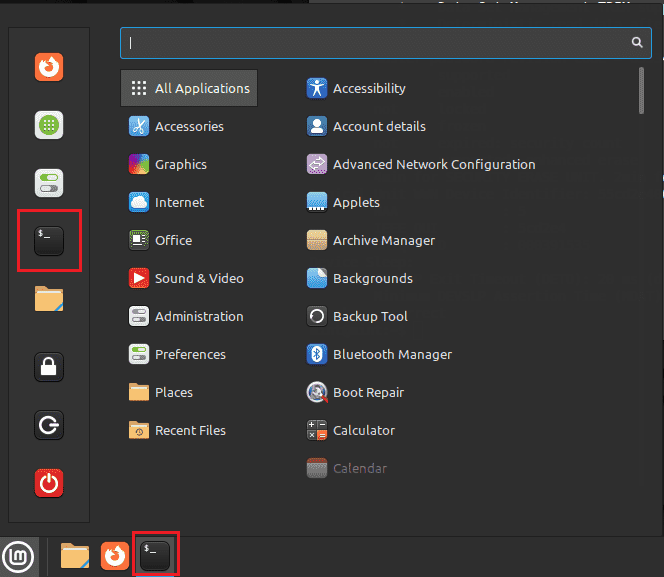This screenshot has width=664, height=577.
Task: Launch Backup Tool
Action: 357,317
